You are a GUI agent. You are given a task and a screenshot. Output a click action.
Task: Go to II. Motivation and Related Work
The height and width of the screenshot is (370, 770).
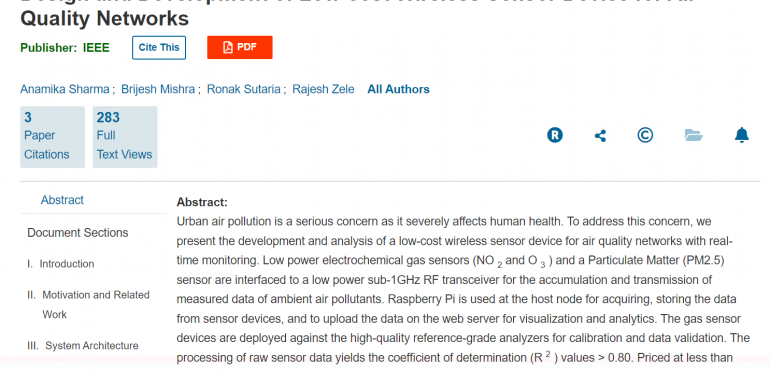point(88,305)
